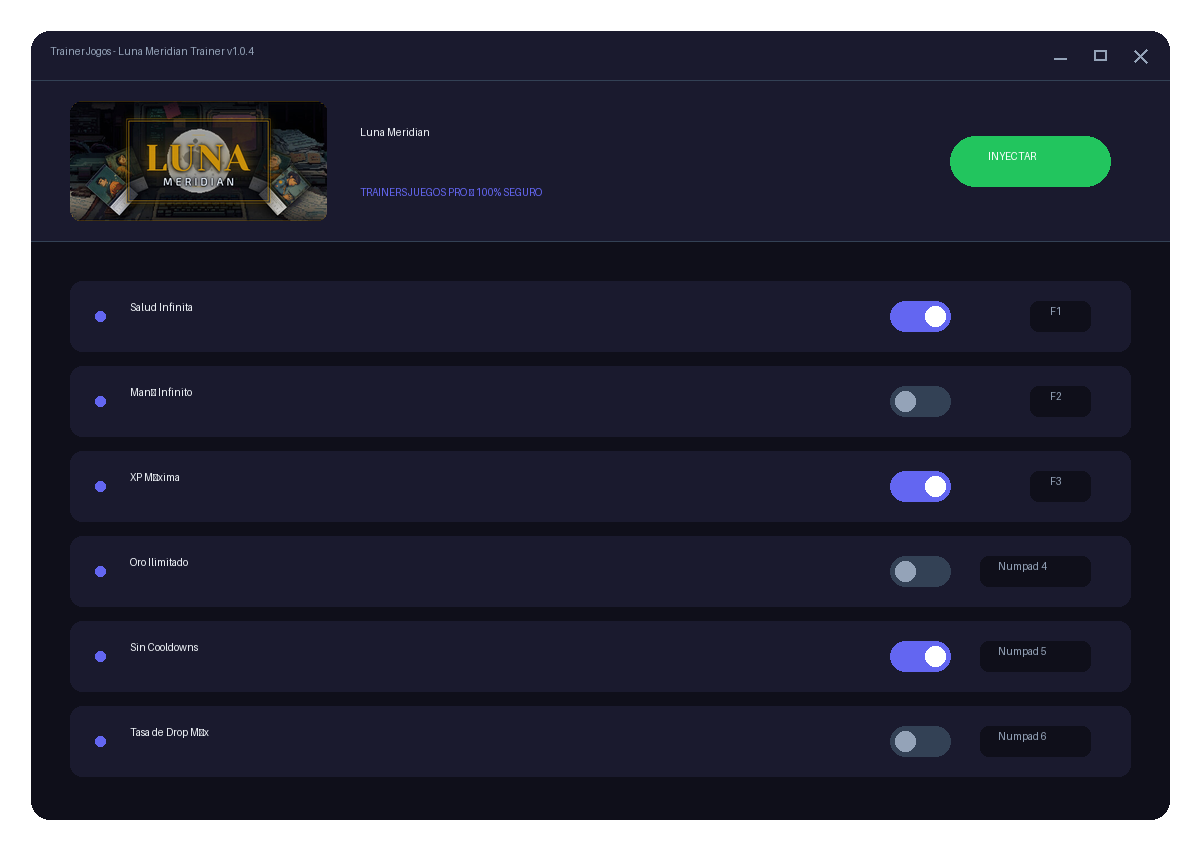Click the bullet dot next to Maná Infinito
Image resolution: width=1200 pixels, height=850 pixels.
(x=100, y=401)
